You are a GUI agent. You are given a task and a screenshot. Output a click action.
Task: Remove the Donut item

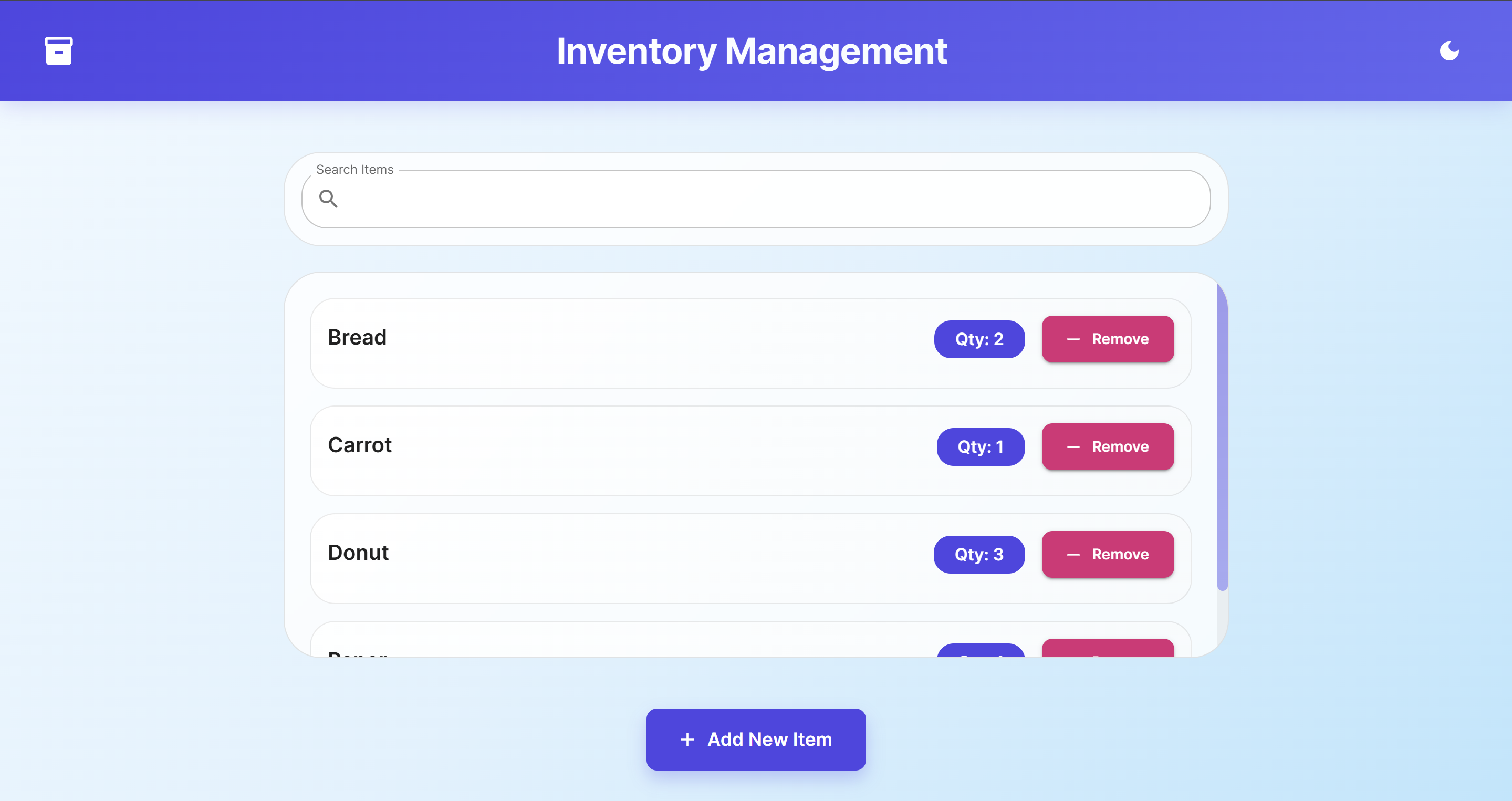pos(1108,554)
